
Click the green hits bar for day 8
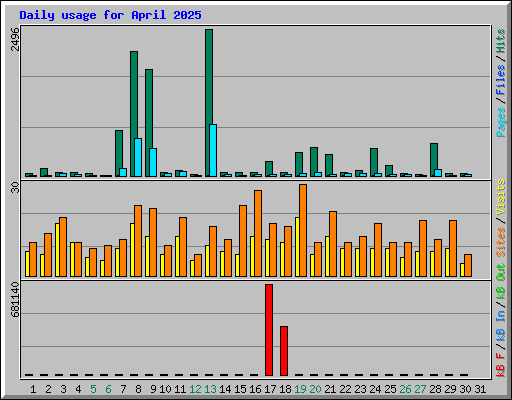(133, 114)
